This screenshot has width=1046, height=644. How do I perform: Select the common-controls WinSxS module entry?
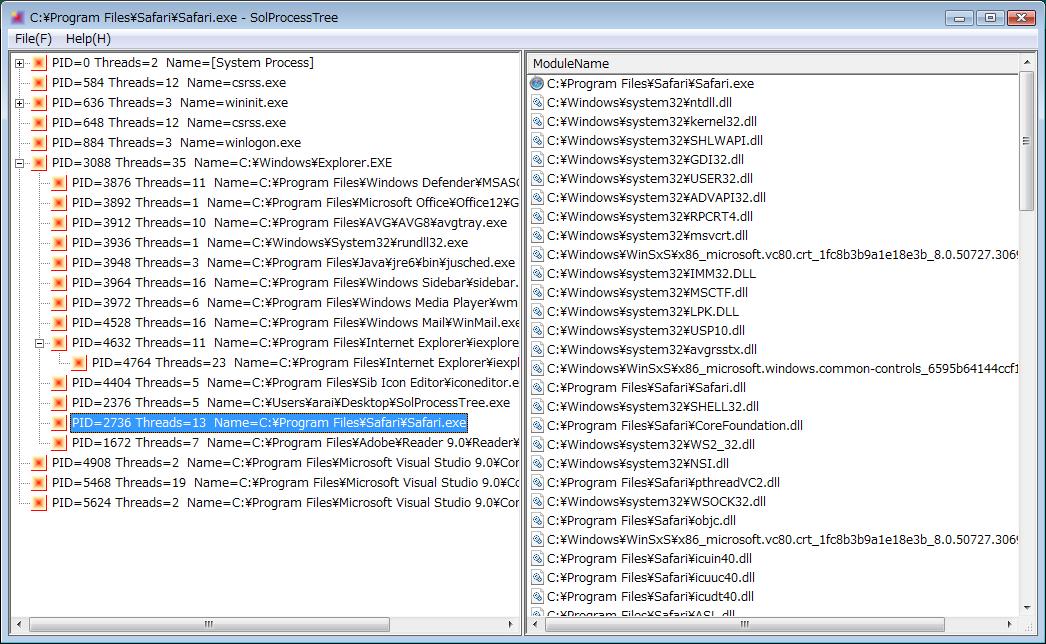(x=782, y=369)
